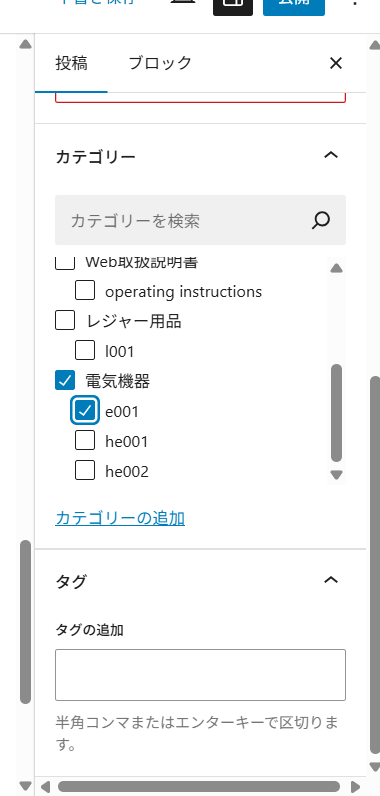Focus the タグの追加 input field

[x=200, y=675]
